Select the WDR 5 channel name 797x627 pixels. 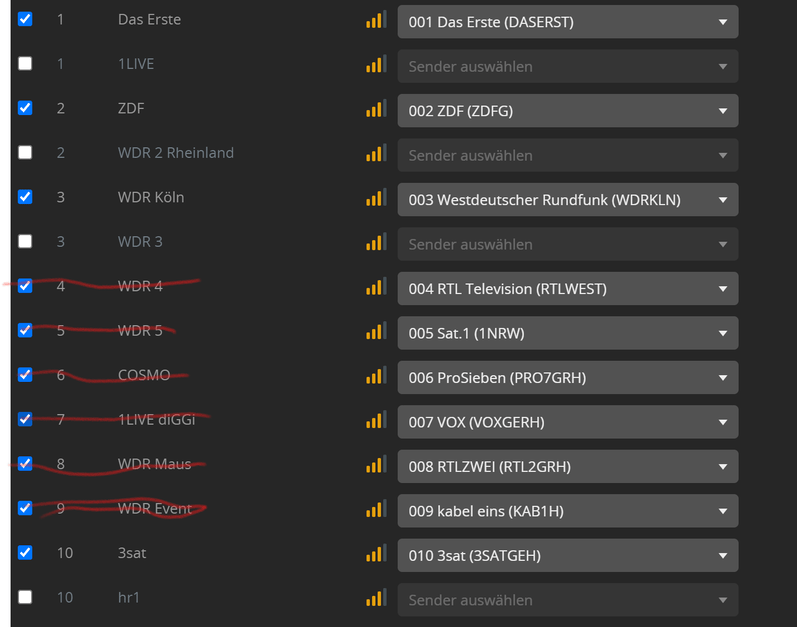140,331
